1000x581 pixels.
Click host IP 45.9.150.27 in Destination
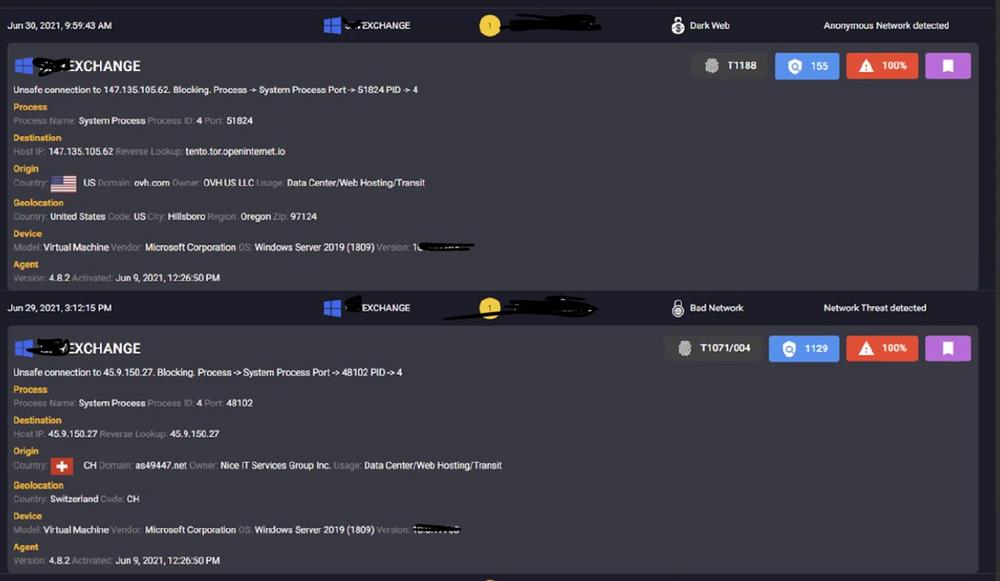click(73, 434)
